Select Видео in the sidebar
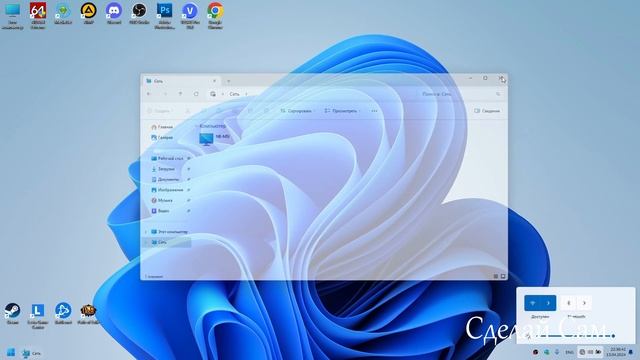Viewport: 640px width, 360px height. 161,211
